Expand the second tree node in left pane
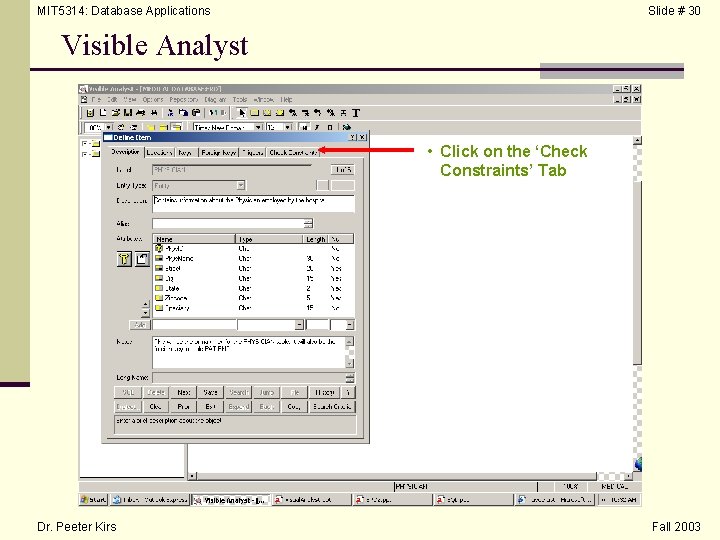 click(x=84, y=154)
